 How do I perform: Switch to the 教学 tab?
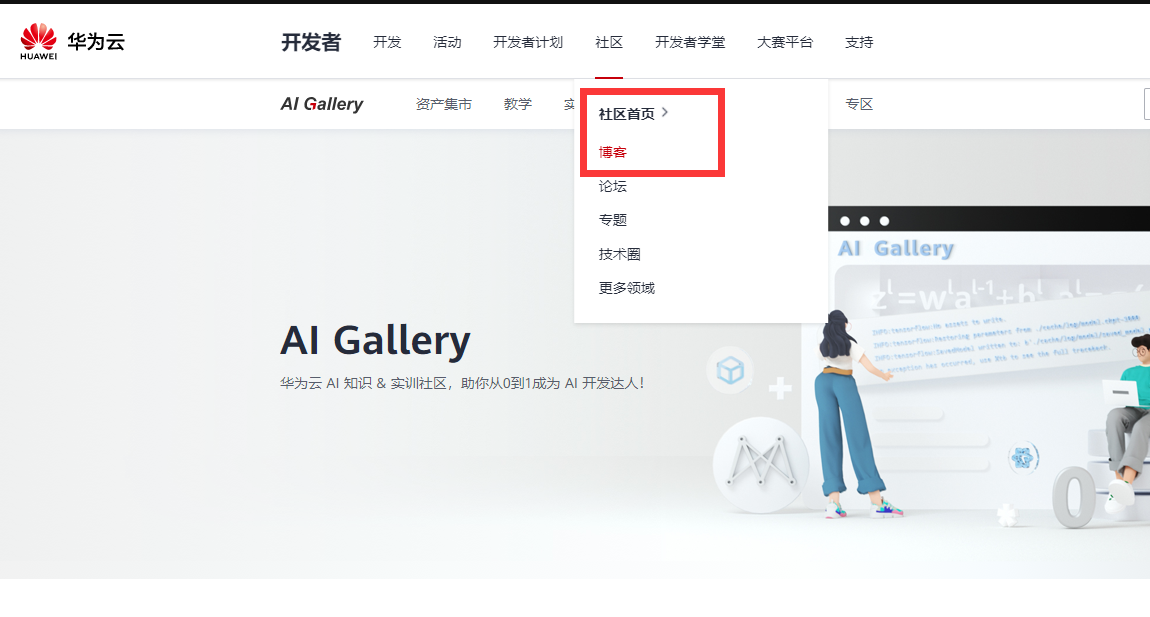(x=518, y=104)
